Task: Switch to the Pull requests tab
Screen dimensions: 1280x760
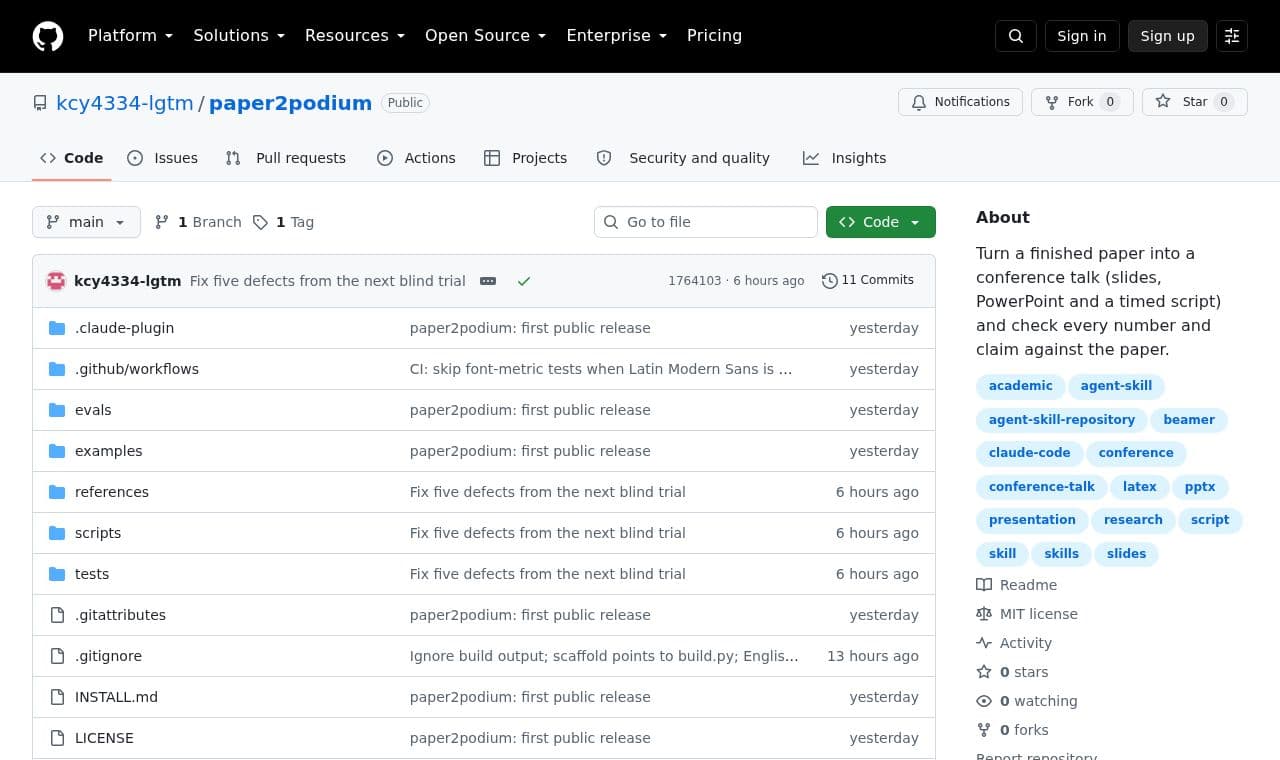Action: pyautogui.click(x=286, y=158)
